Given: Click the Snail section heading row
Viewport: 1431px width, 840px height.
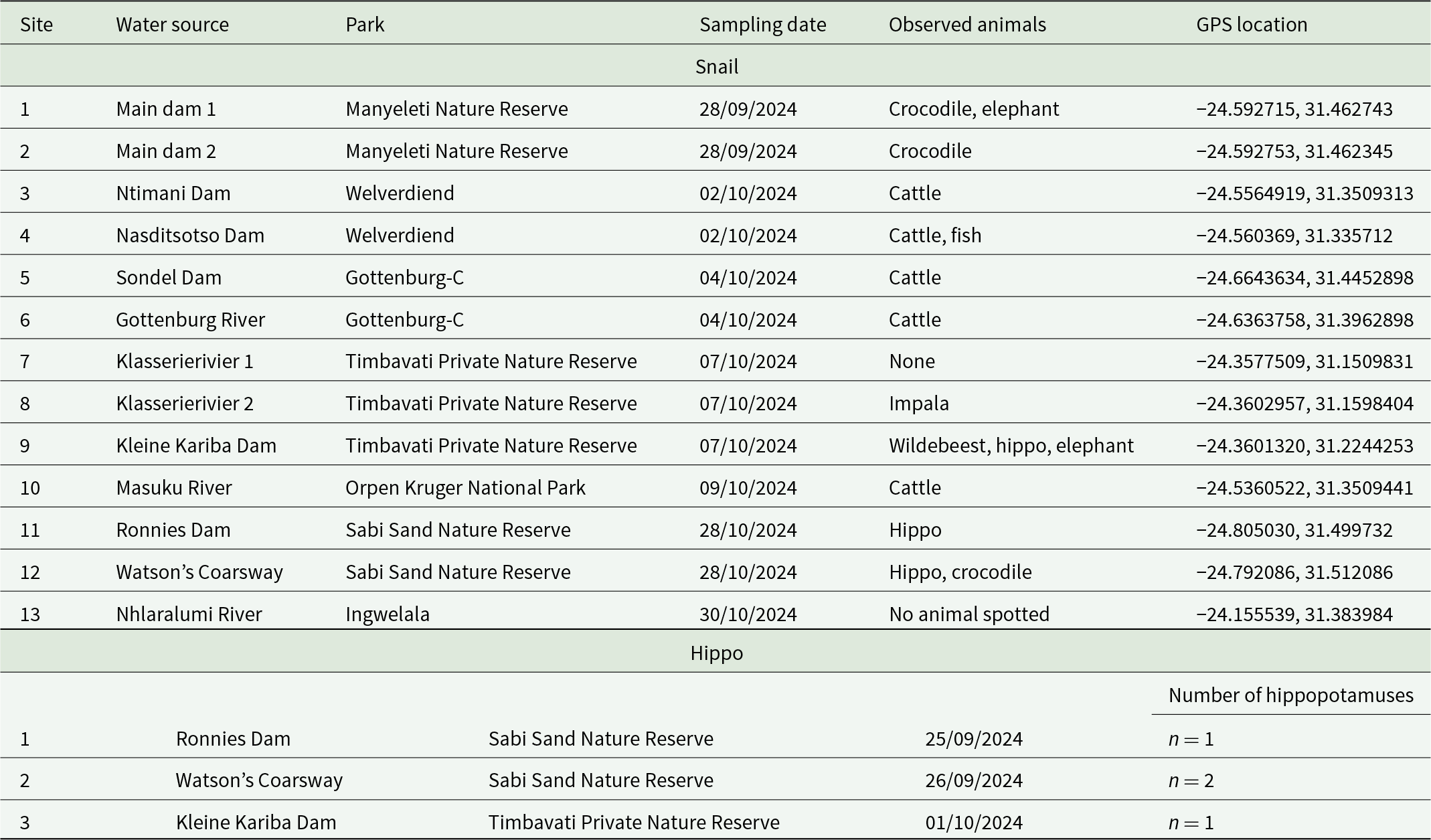Looking at the screenshot, I should (715, 66).
